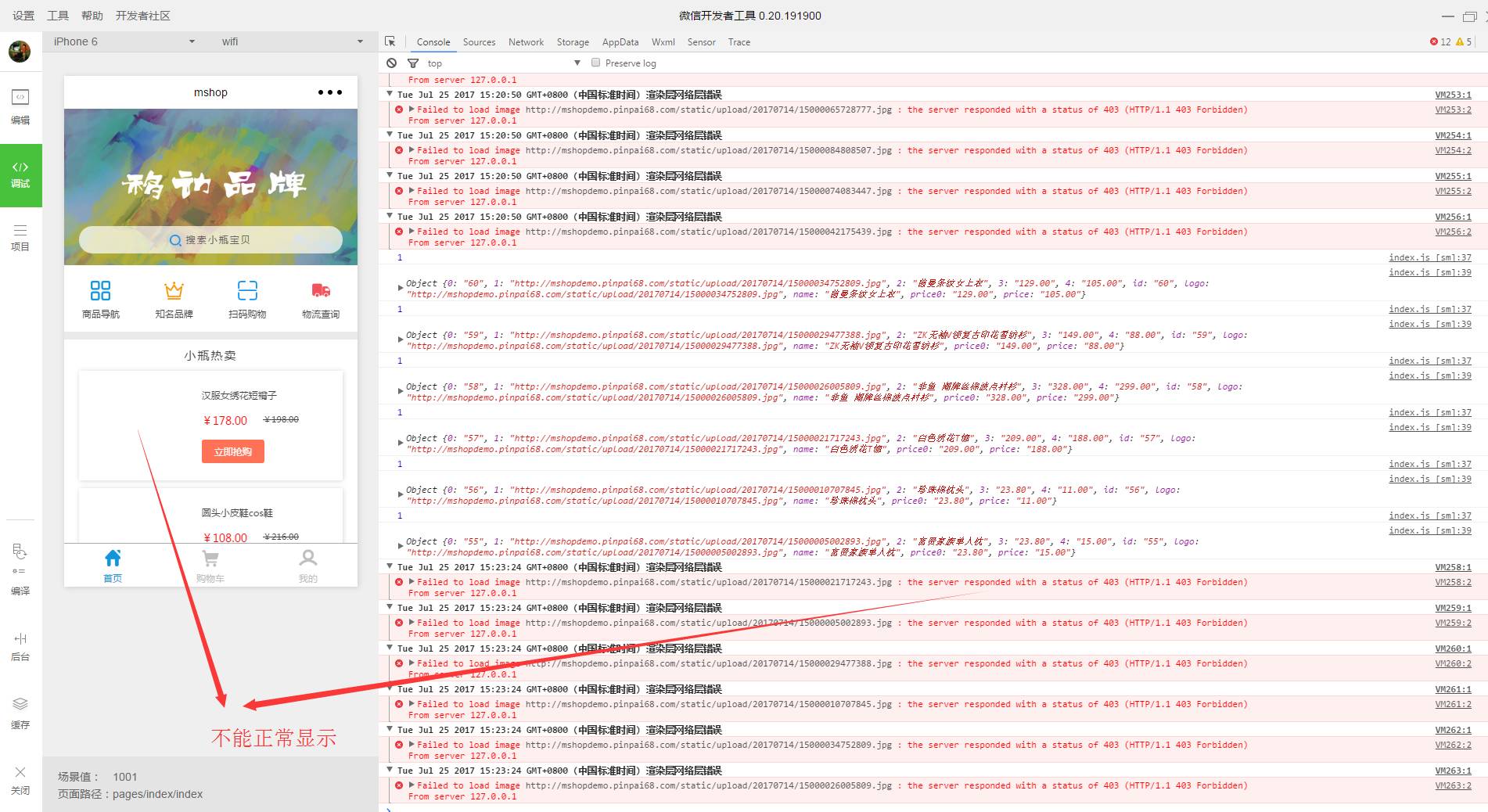Run 编译 compile from the sidebar
Image resolution: width=1488 pixels, height=812 pixels.
click(20, 570)
